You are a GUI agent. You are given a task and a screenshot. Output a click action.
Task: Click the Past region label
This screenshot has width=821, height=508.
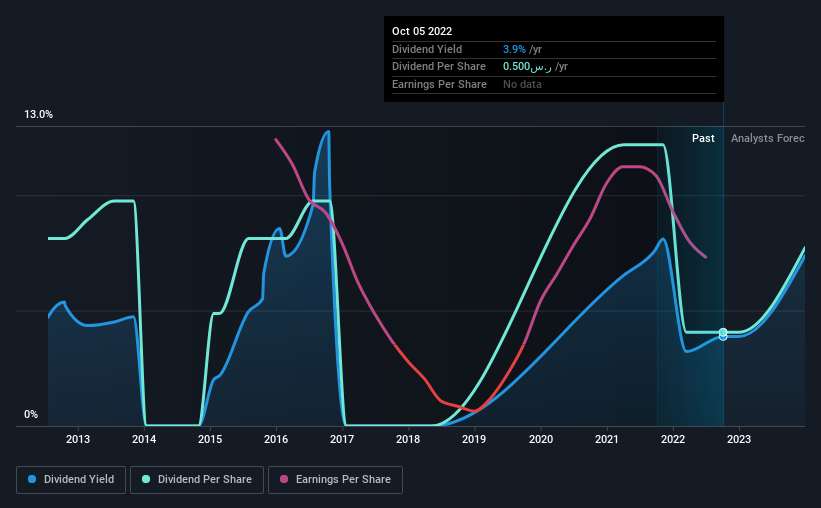(x=703, y=138)
